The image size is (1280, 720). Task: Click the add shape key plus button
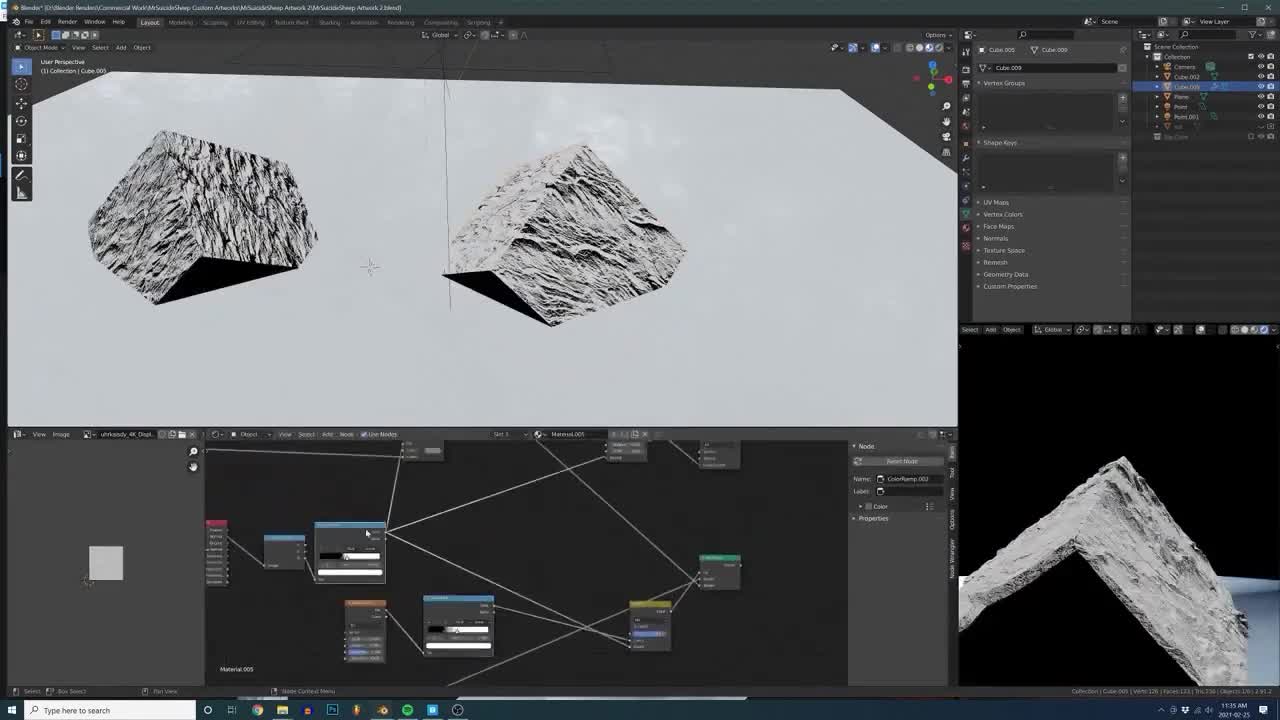[1122, 158]
